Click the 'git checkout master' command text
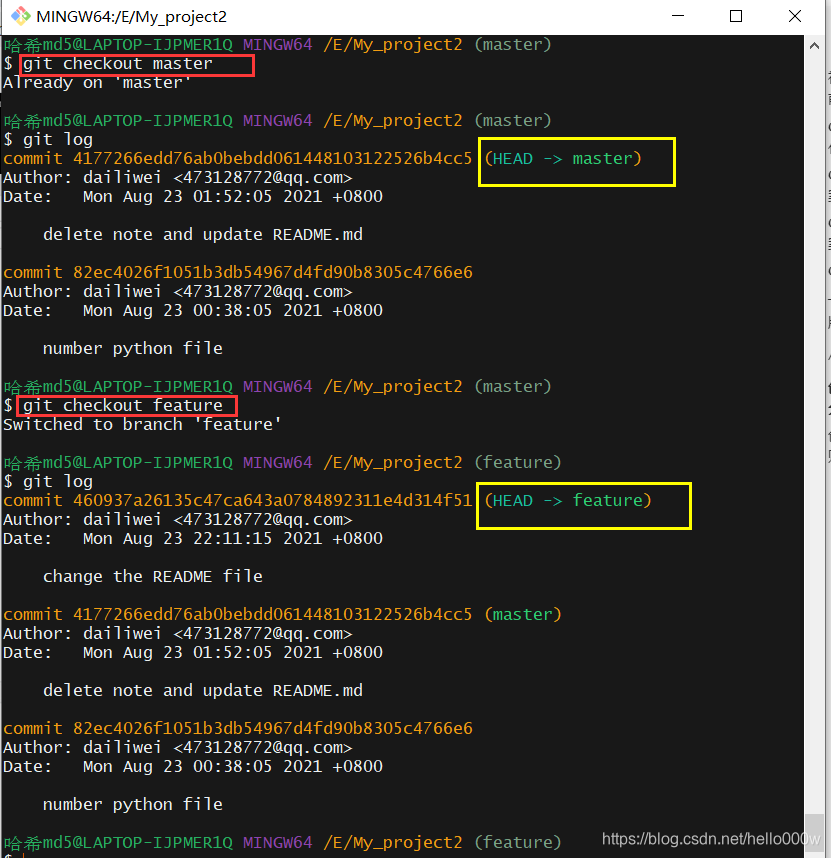 (x=118, y=63)
